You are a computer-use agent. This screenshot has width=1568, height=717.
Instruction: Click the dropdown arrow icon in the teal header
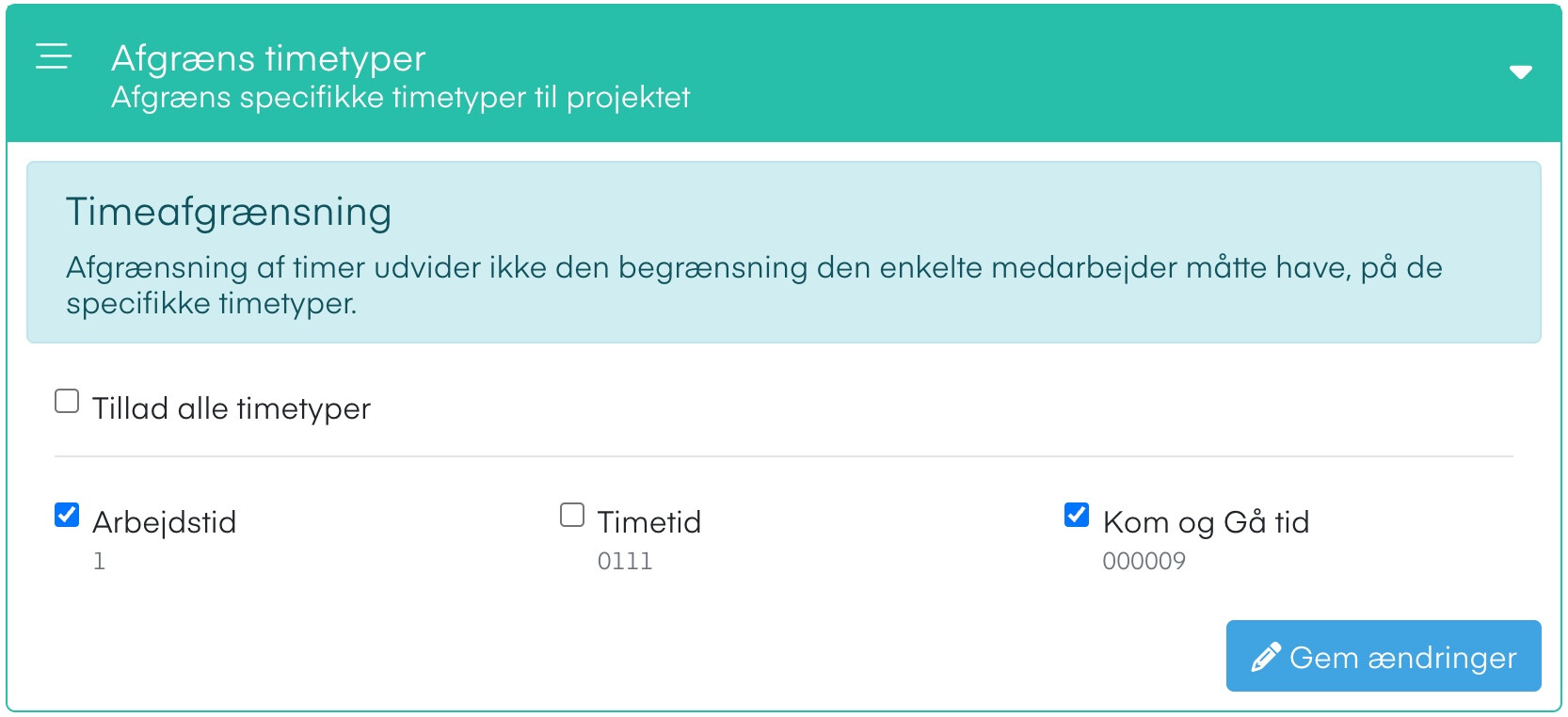1522,72
